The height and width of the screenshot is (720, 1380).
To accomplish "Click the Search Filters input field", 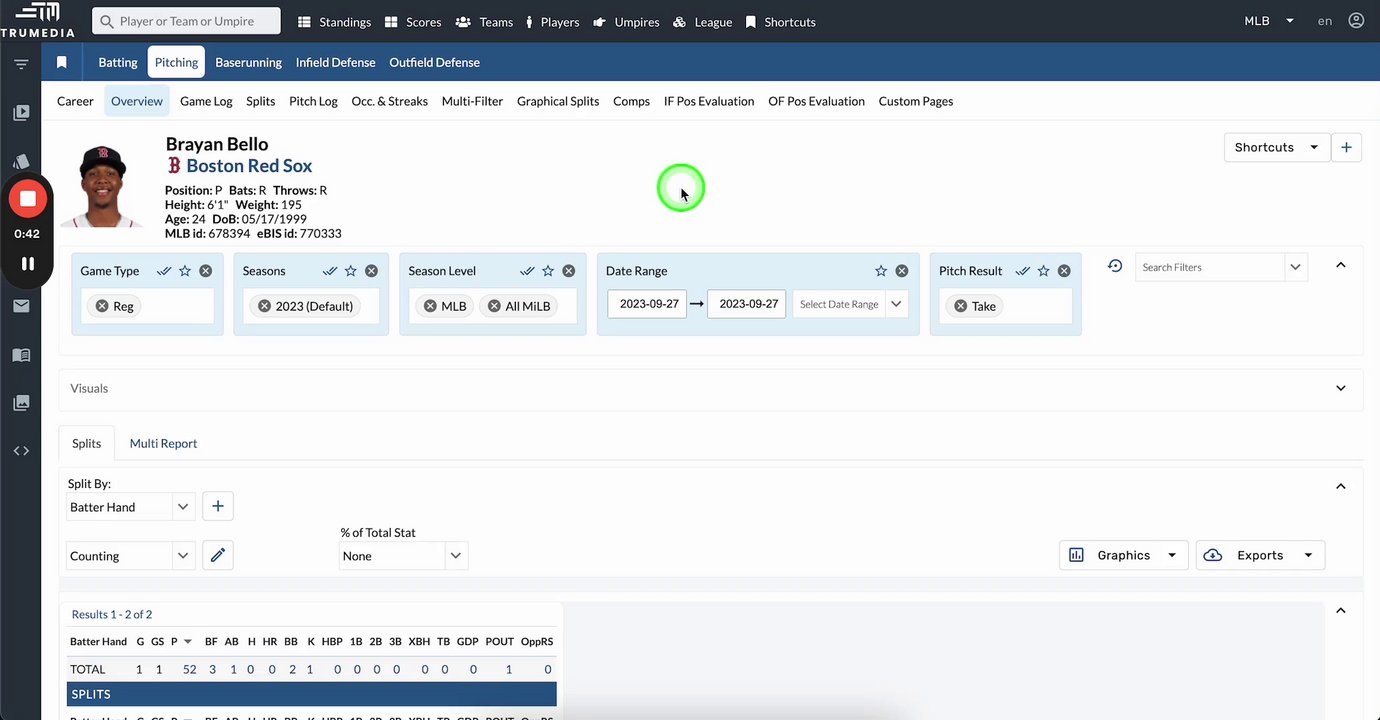I will [x=1210, y=267].
